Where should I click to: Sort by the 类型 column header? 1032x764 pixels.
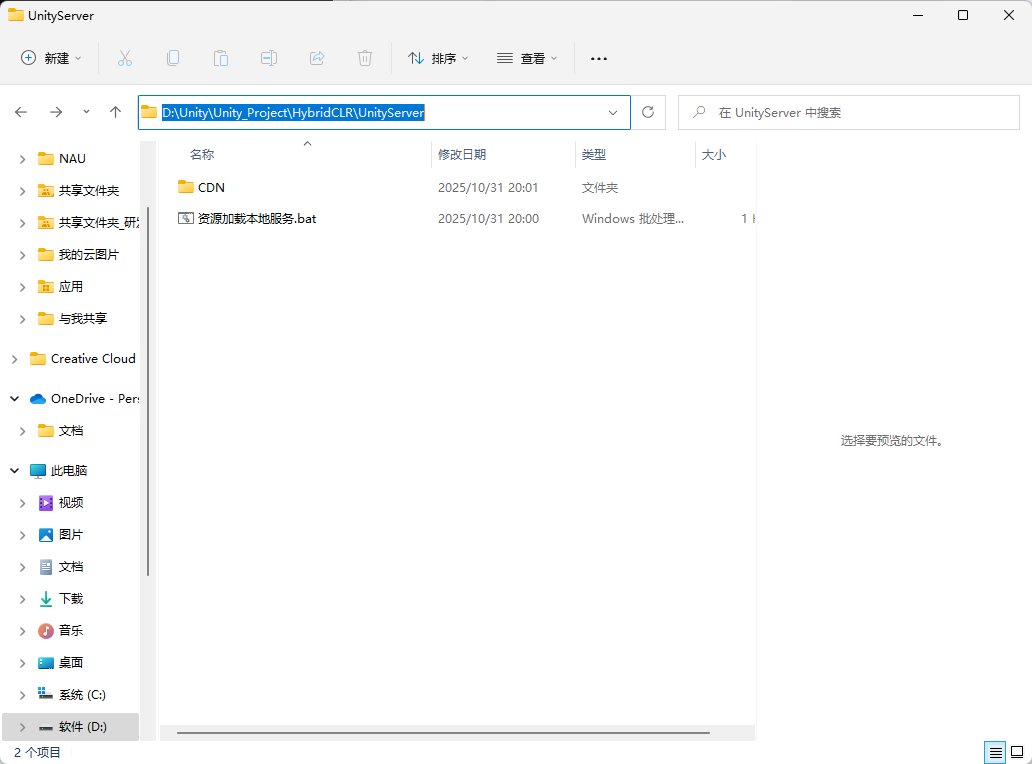point(594,155)
